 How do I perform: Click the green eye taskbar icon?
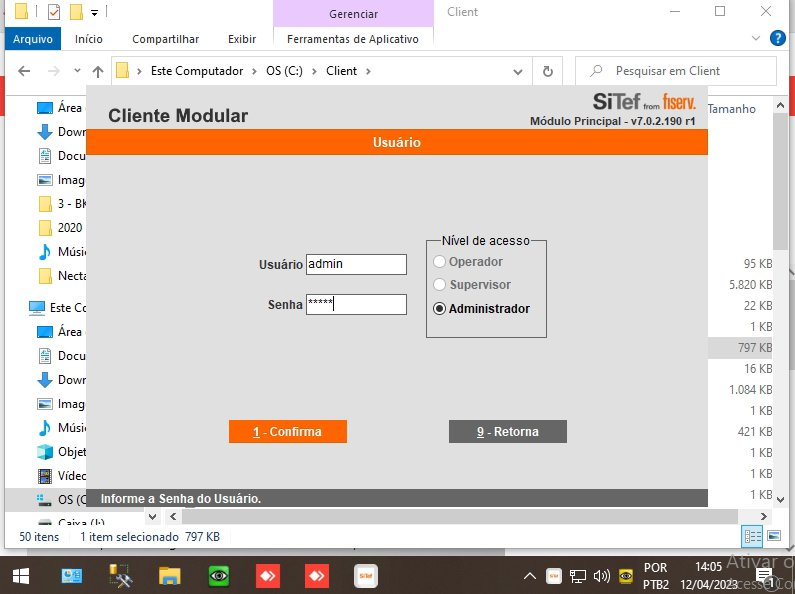(219, 576)
